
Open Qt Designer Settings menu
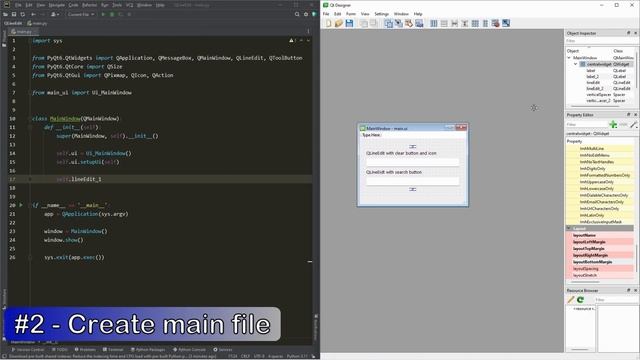click(382, 14)
